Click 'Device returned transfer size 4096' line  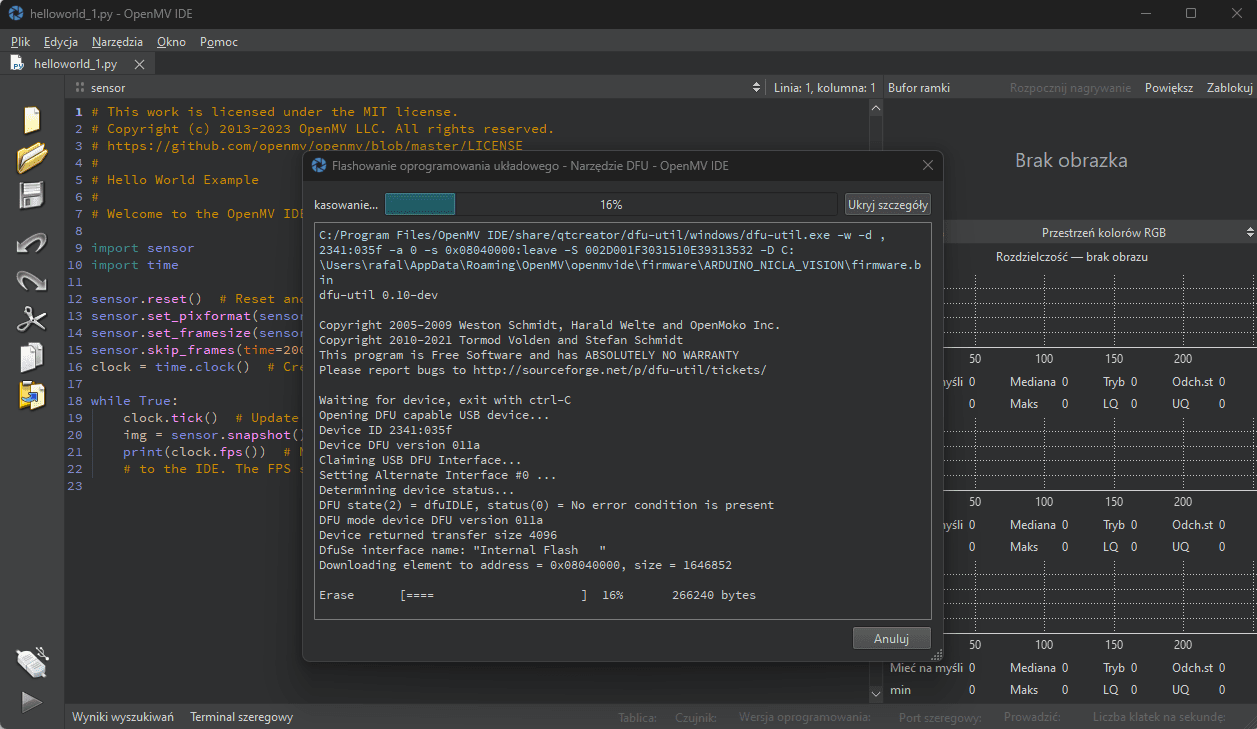coord(438,535)
